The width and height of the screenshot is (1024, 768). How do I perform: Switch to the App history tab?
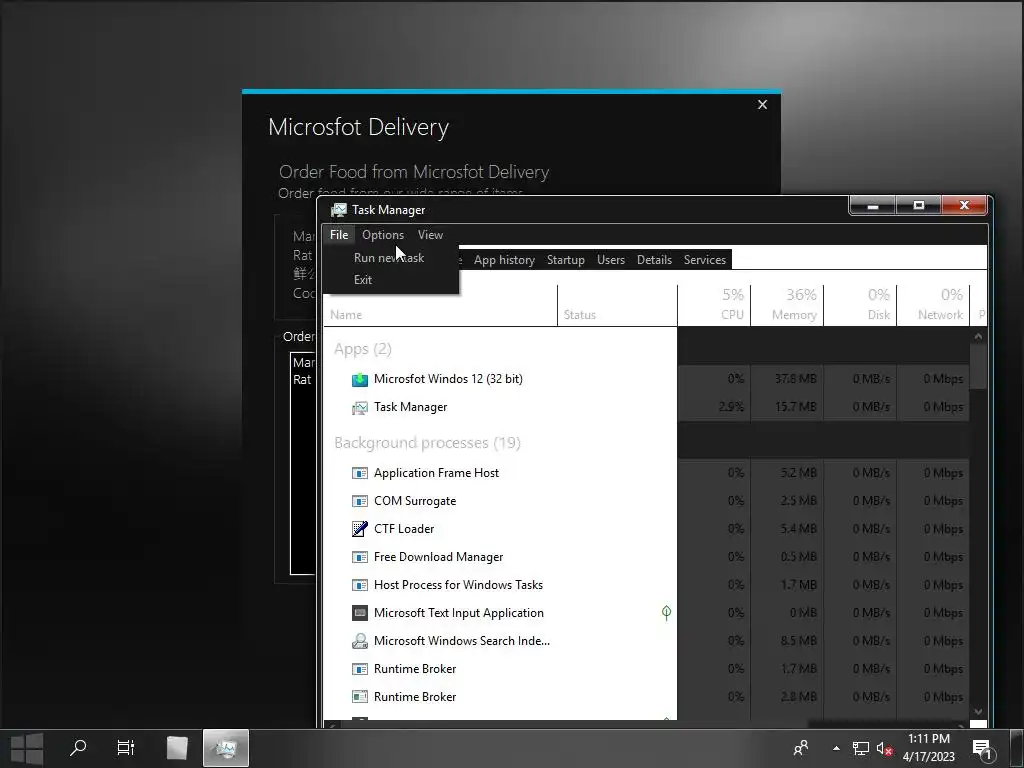click(504, 260)
